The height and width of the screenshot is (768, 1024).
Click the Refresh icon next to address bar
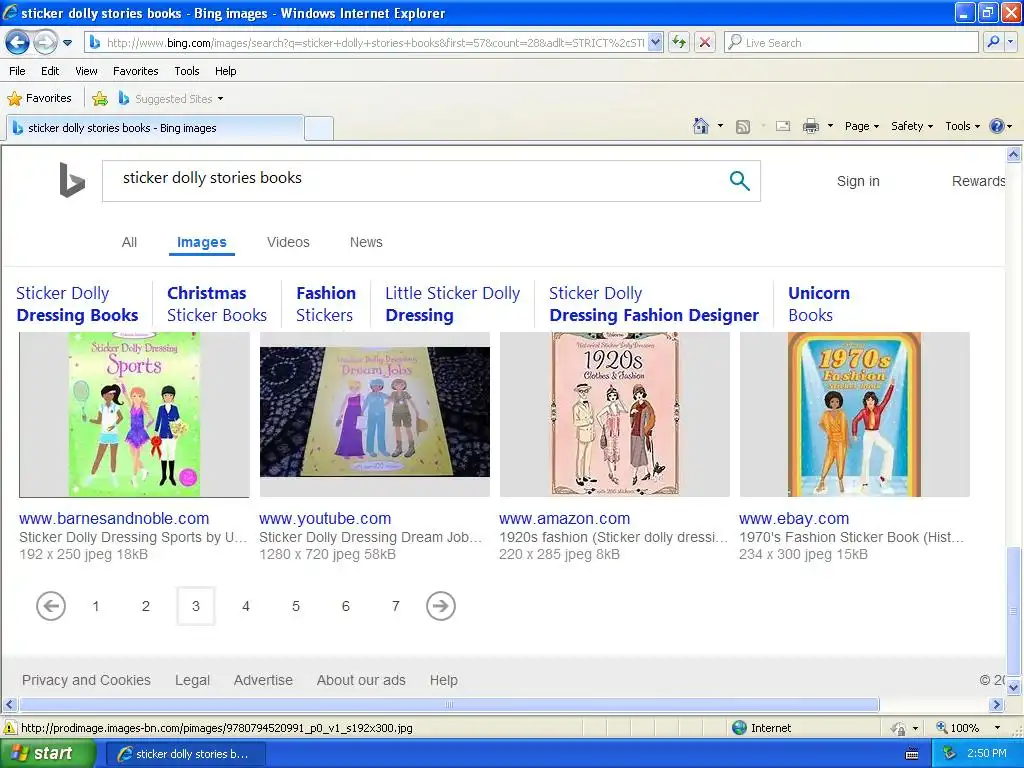pos(679,42)
